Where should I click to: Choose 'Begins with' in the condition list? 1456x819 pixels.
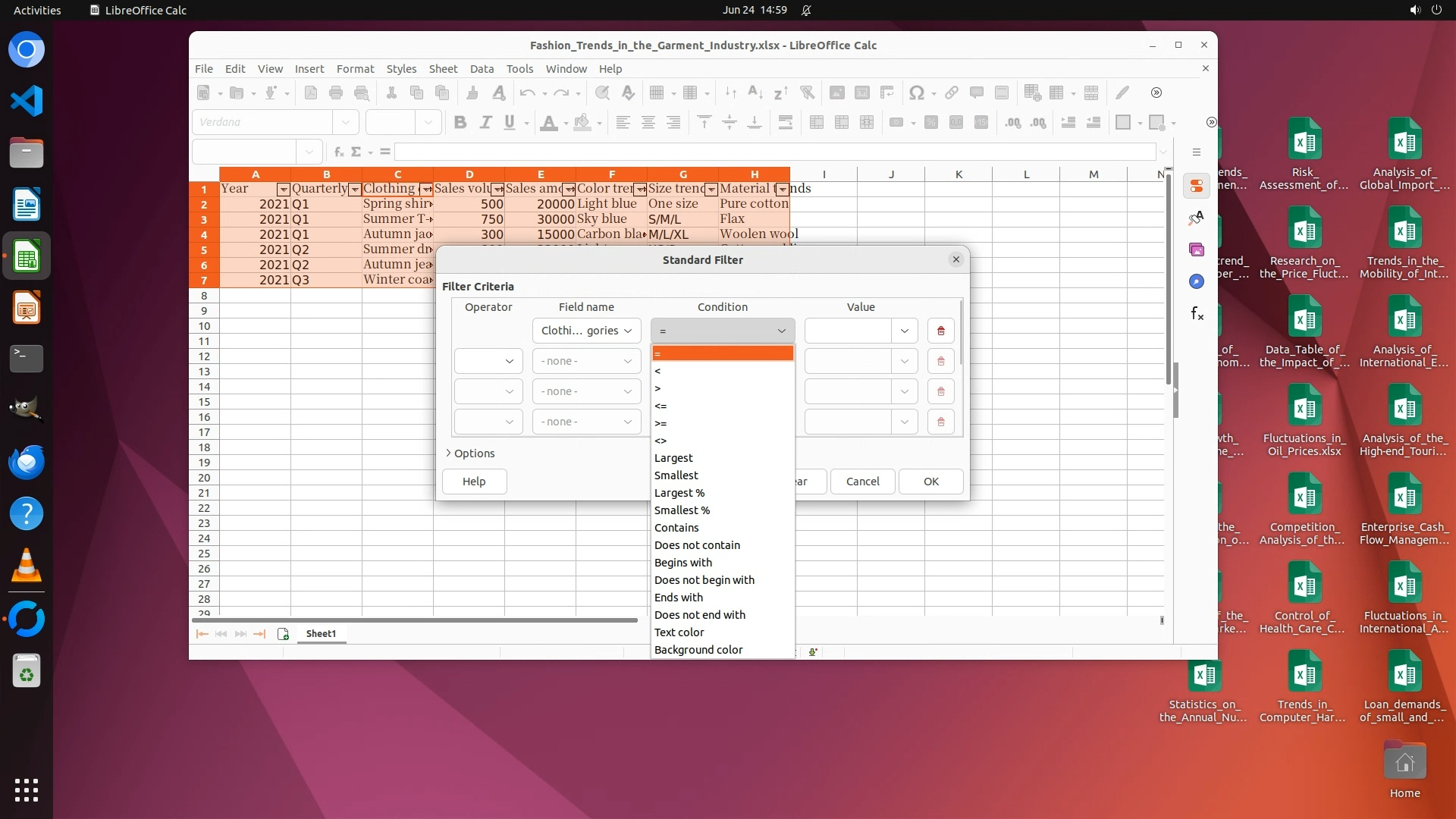(x=682, y=563)
